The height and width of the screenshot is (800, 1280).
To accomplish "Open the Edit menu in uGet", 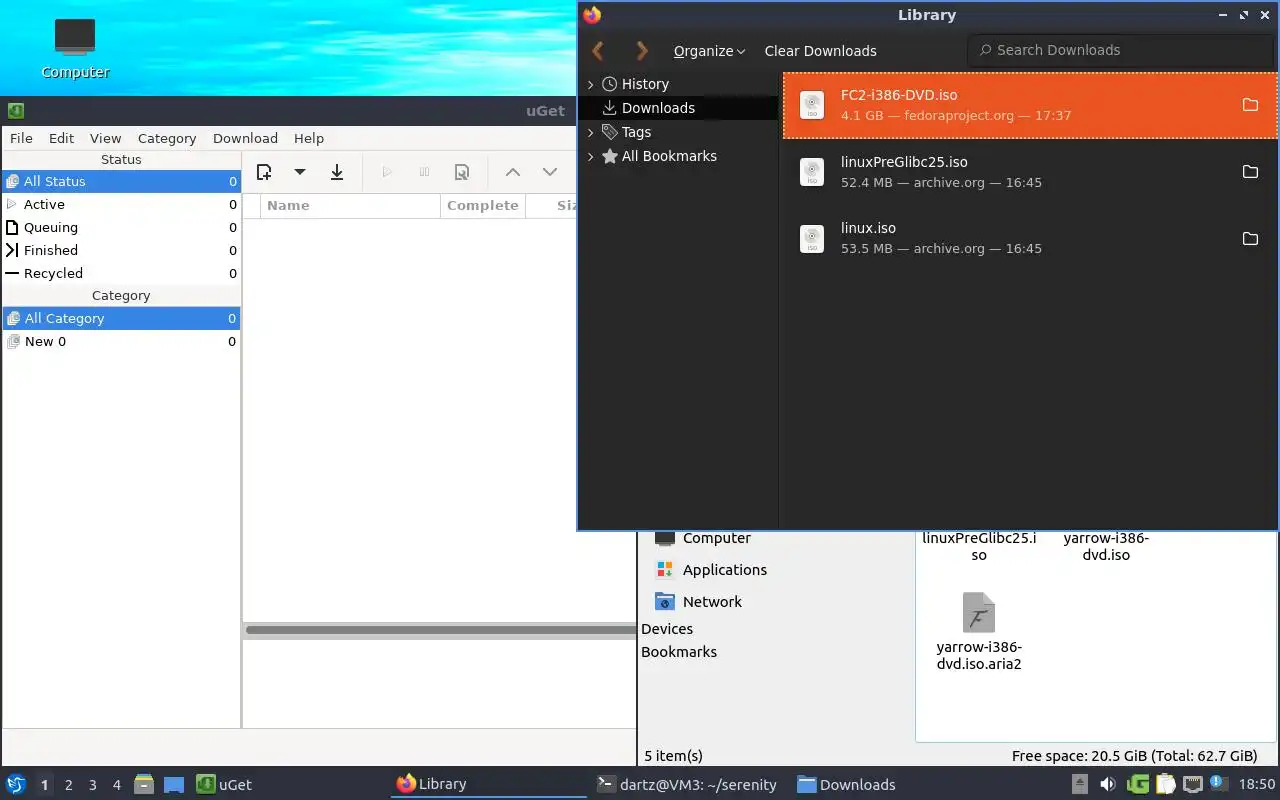I will [61, 138].
